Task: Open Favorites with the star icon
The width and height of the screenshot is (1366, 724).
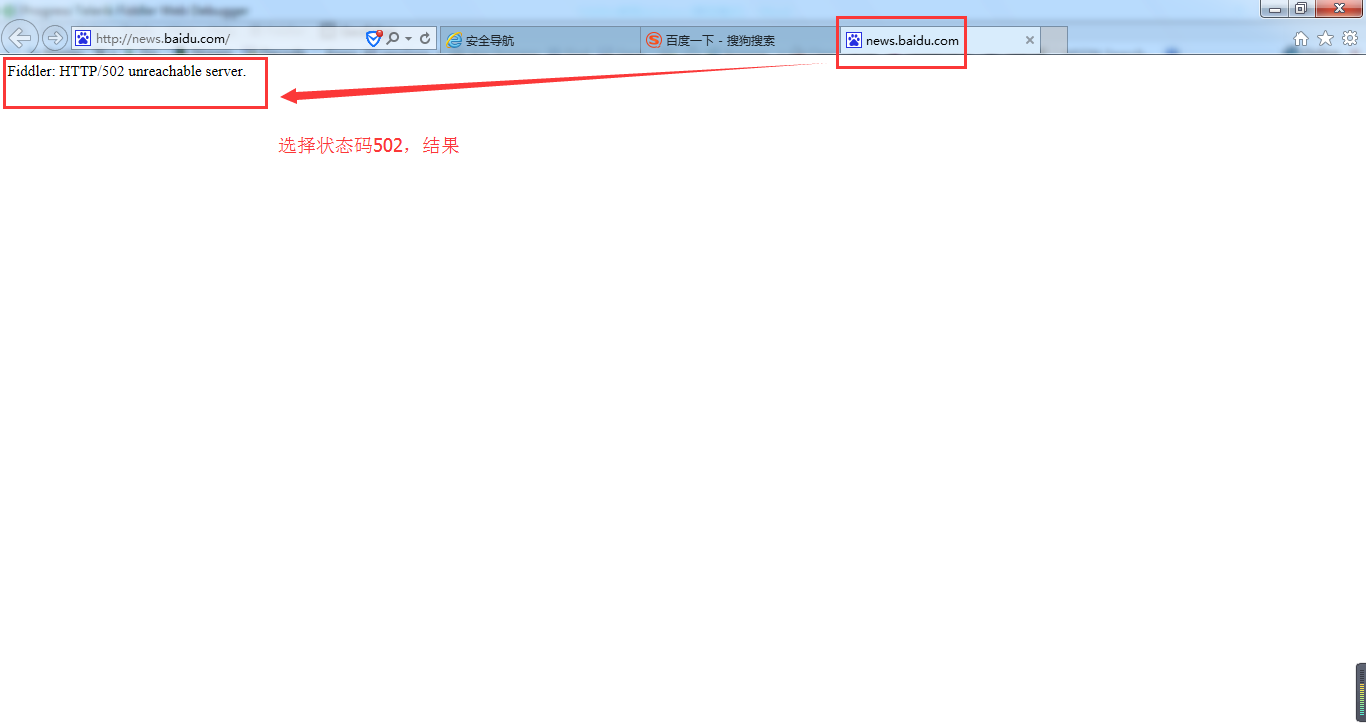Action: (1325, 39)
